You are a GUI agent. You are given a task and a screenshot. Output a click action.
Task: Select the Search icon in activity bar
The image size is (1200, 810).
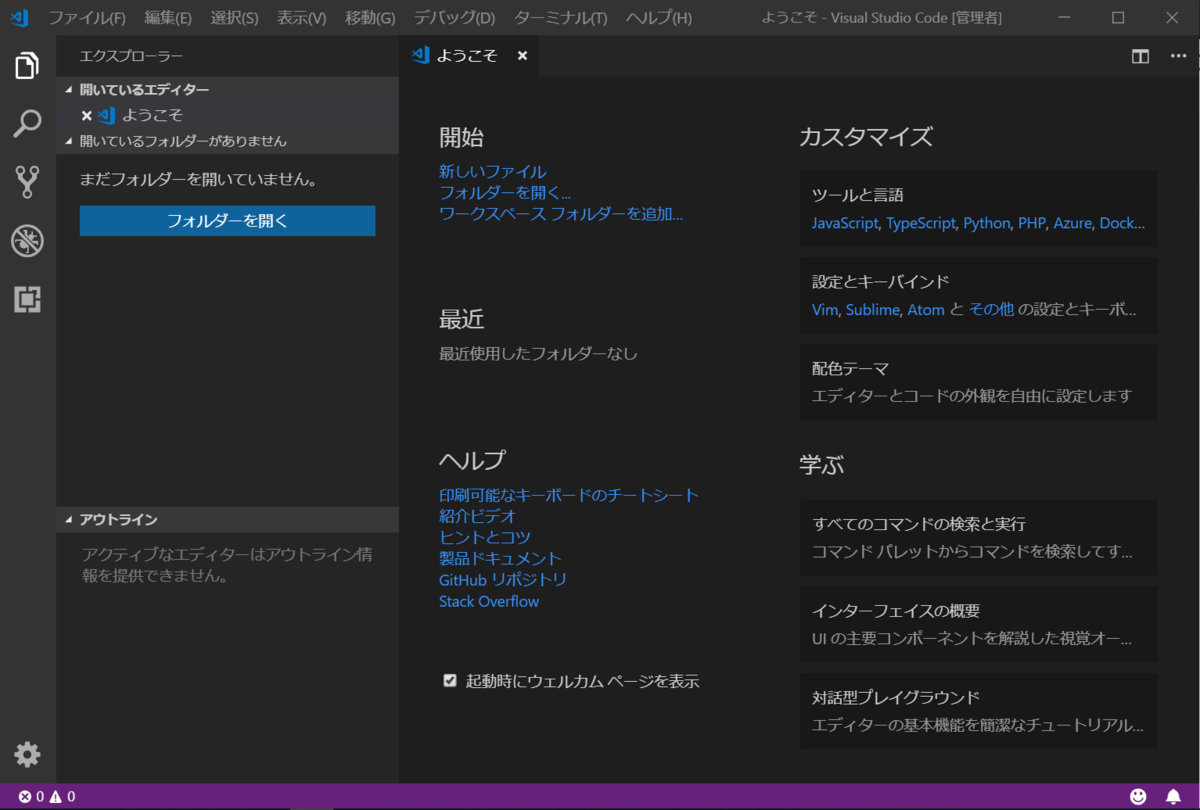[26, 124]
